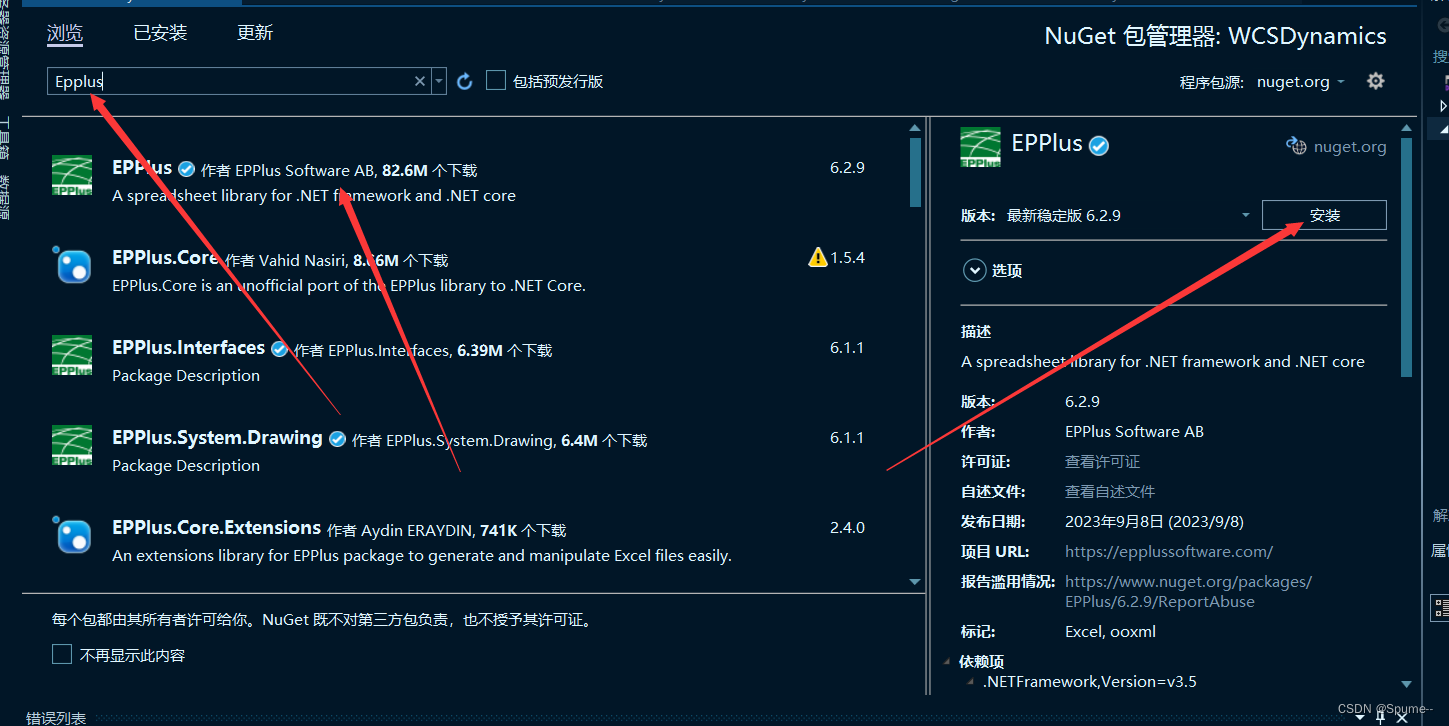Click the package list scrollbar thumb

click(915, 172)
